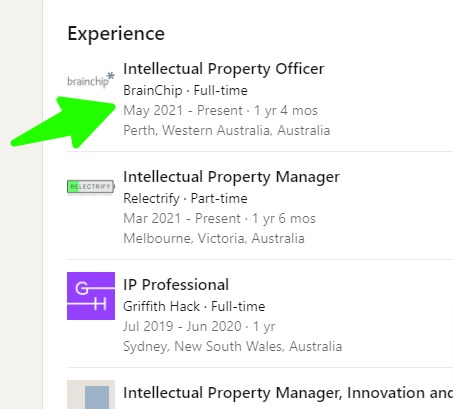Open the BrainChip company logo
This screenshot has width=453, height=409.
[x=91, y=80]
